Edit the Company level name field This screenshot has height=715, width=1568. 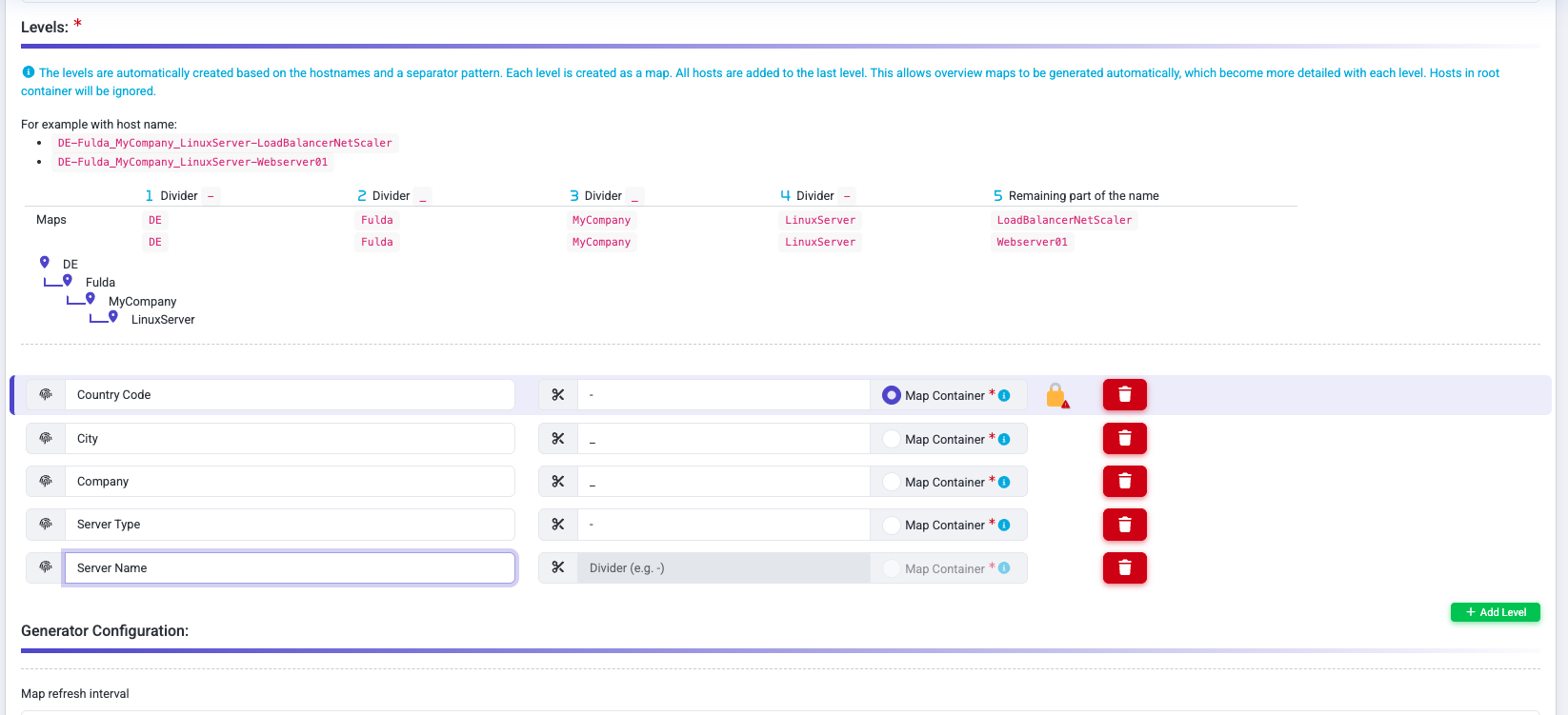pos(290,482)
